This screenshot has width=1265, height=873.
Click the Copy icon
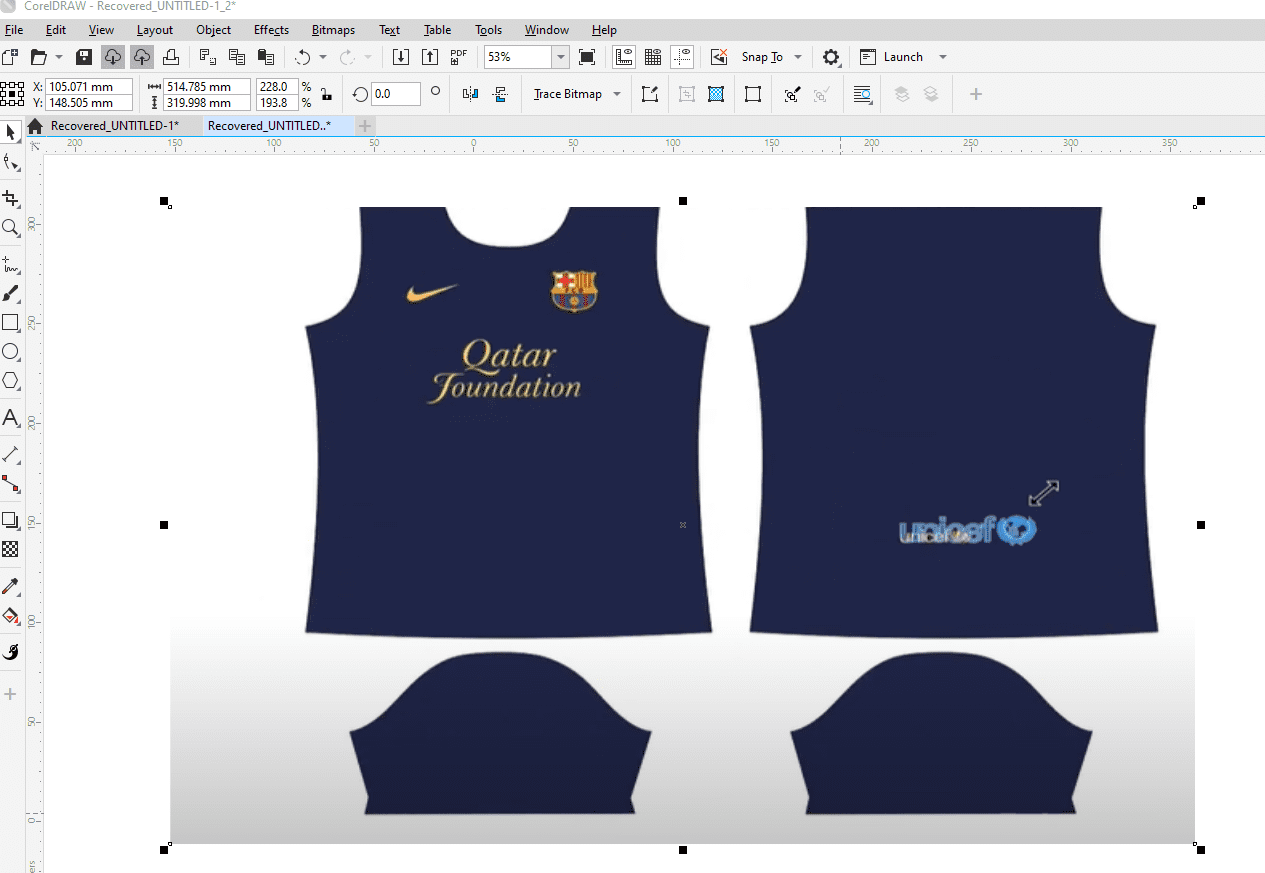pos(237,57)
